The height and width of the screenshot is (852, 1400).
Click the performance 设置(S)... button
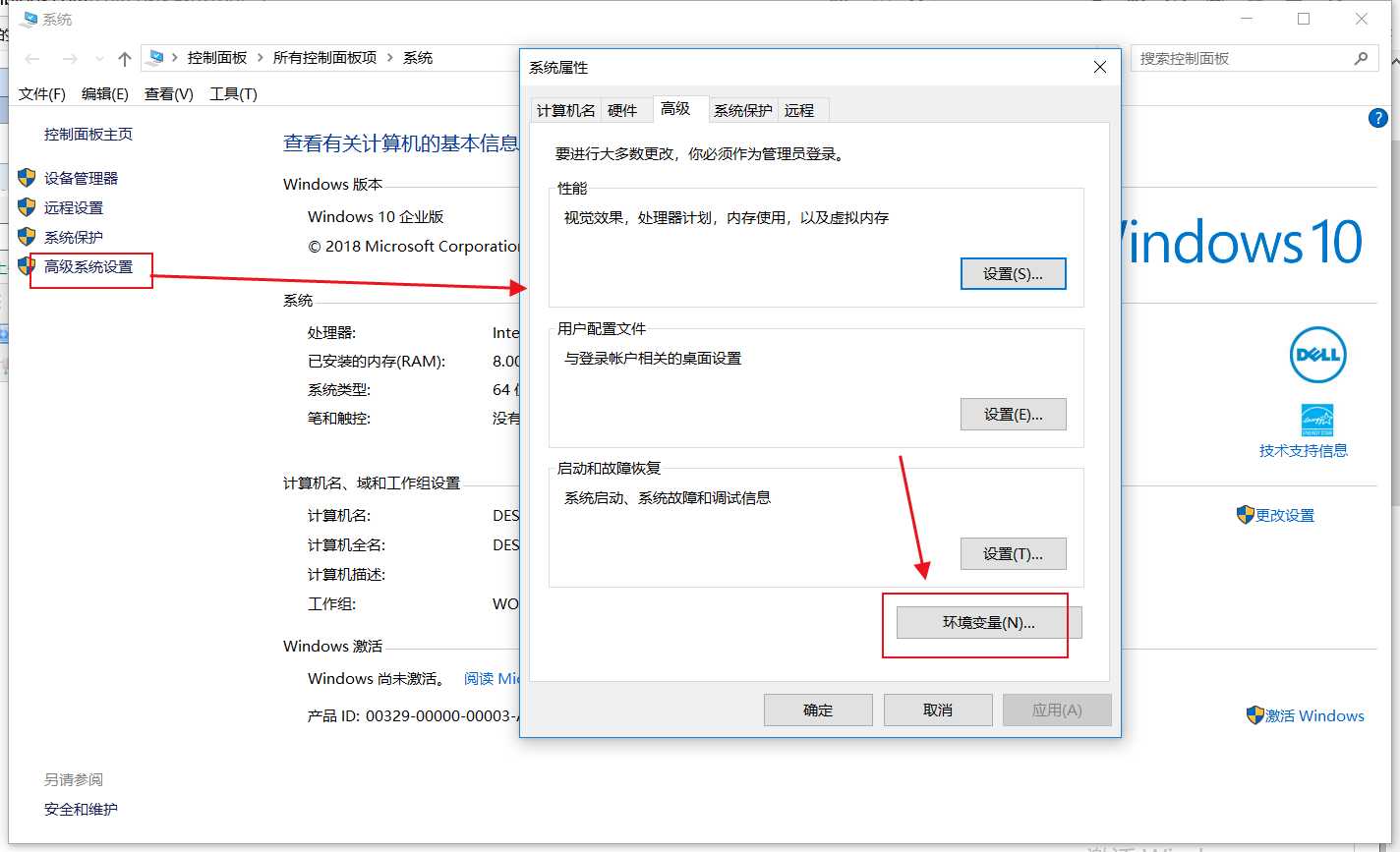point(1013,274)
